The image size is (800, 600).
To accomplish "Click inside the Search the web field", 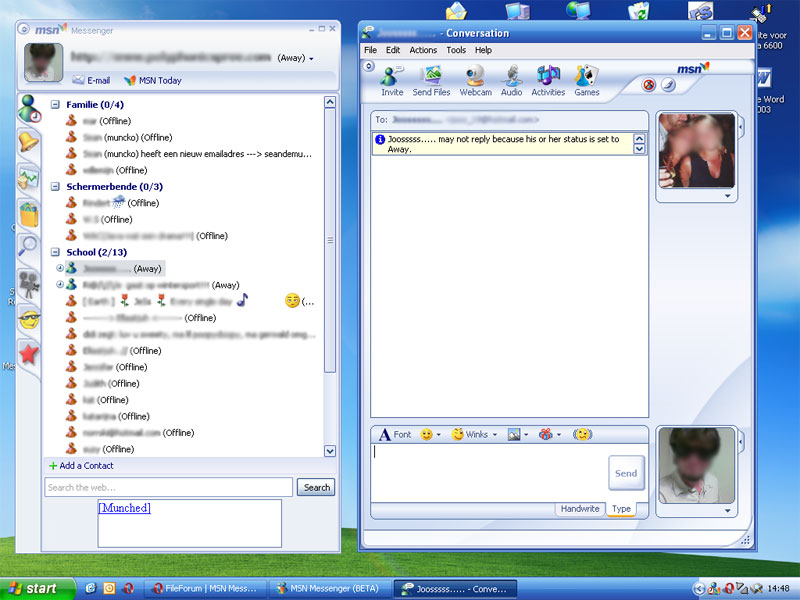I will point(160,487).
